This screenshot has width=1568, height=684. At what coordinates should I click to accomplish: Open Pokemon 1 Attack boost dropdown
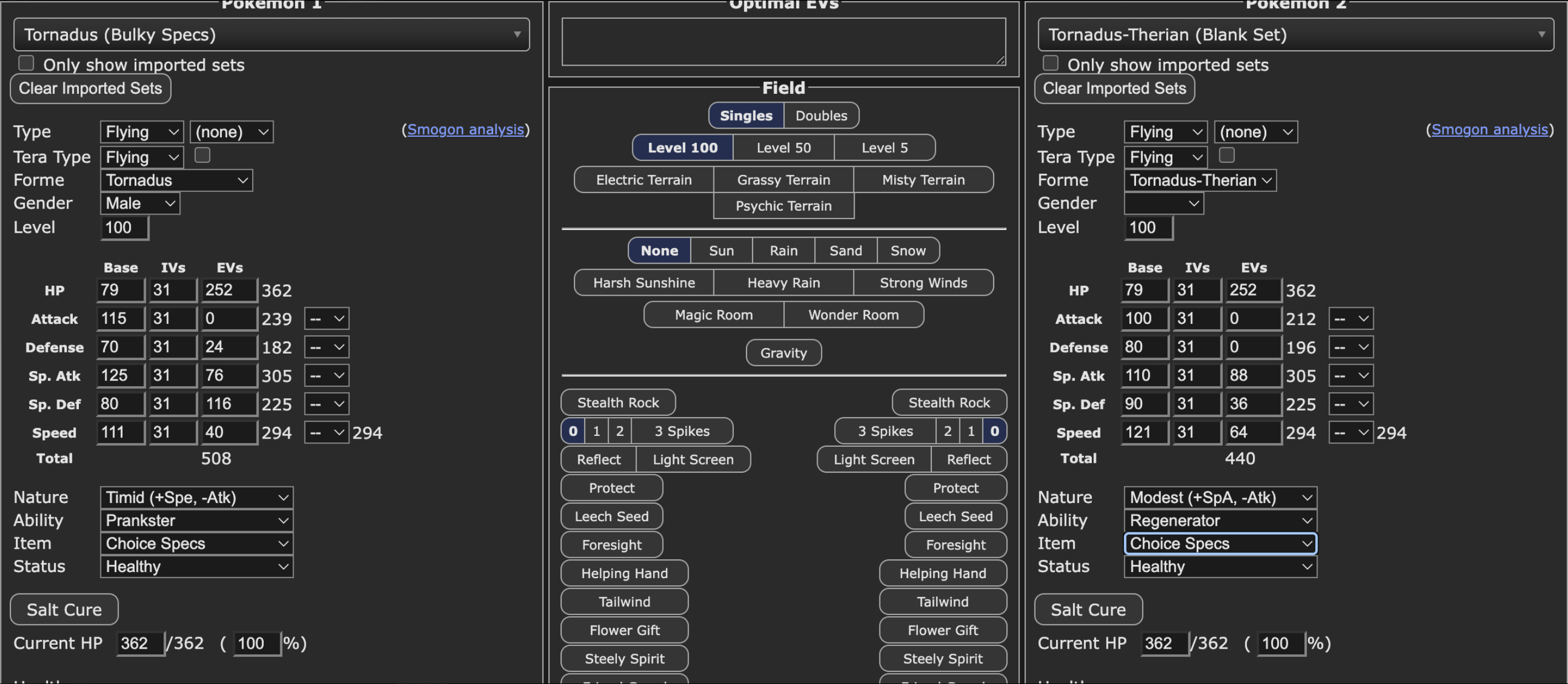327,318
